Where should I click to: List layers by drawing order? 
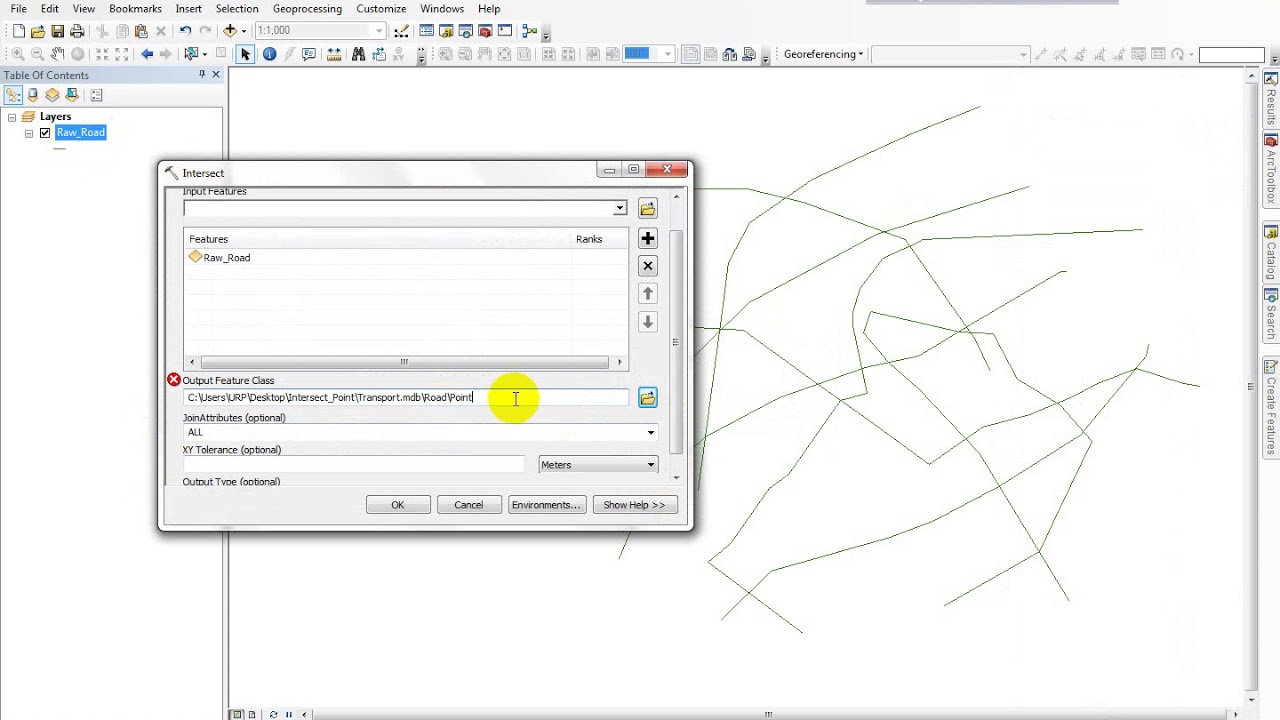pos(13,95)
